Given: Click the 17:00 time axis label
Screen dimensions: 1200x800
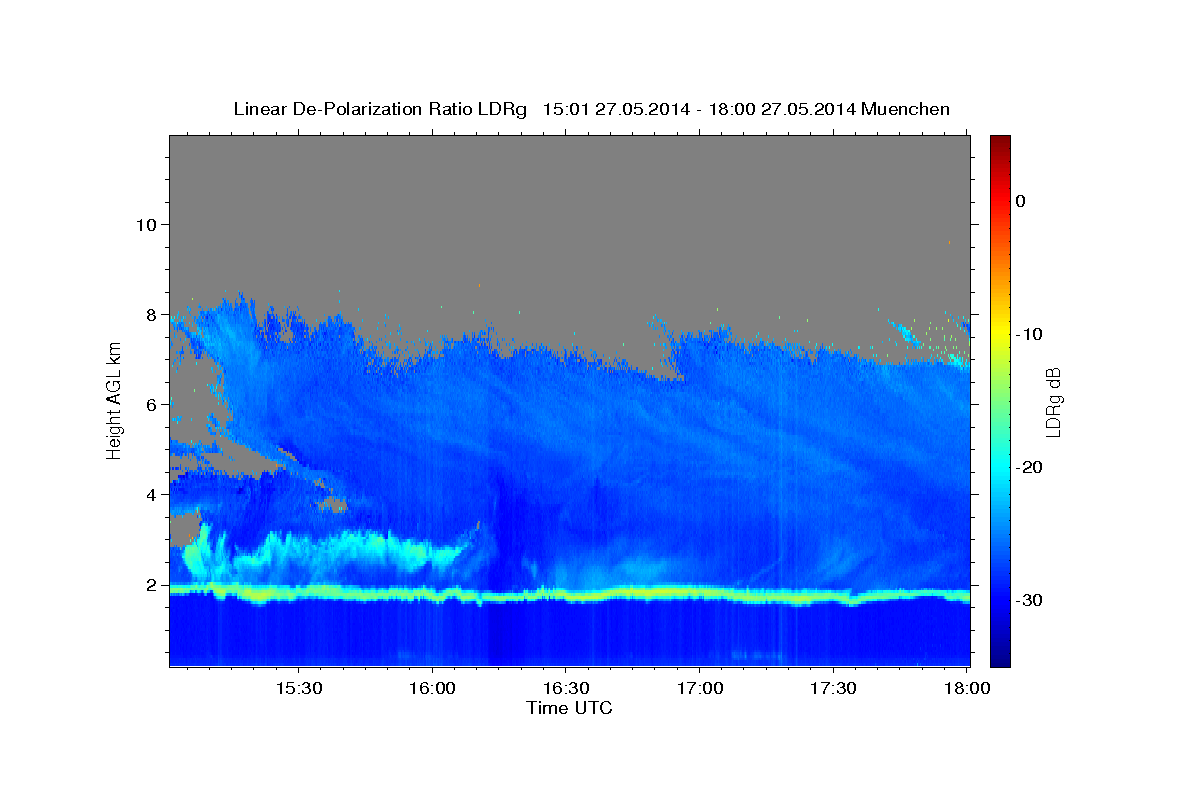Looking at the screenshot, I should pos(700,688).
